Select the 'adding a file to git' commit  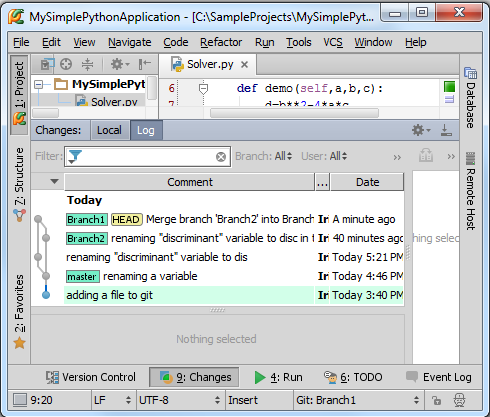[233, 295]
